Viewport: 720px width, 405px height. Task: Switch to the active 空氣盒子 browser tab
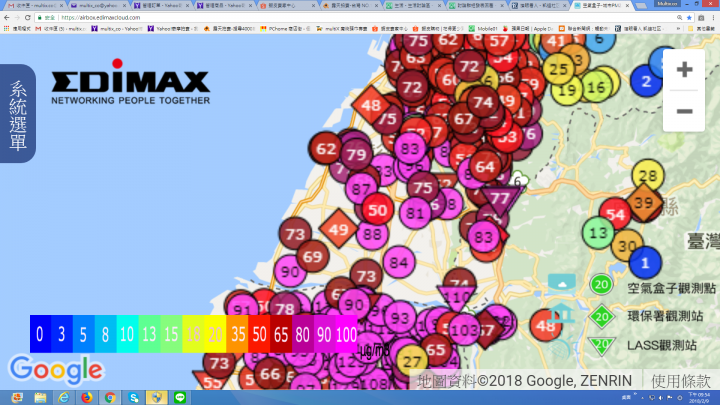pos(602,6)
